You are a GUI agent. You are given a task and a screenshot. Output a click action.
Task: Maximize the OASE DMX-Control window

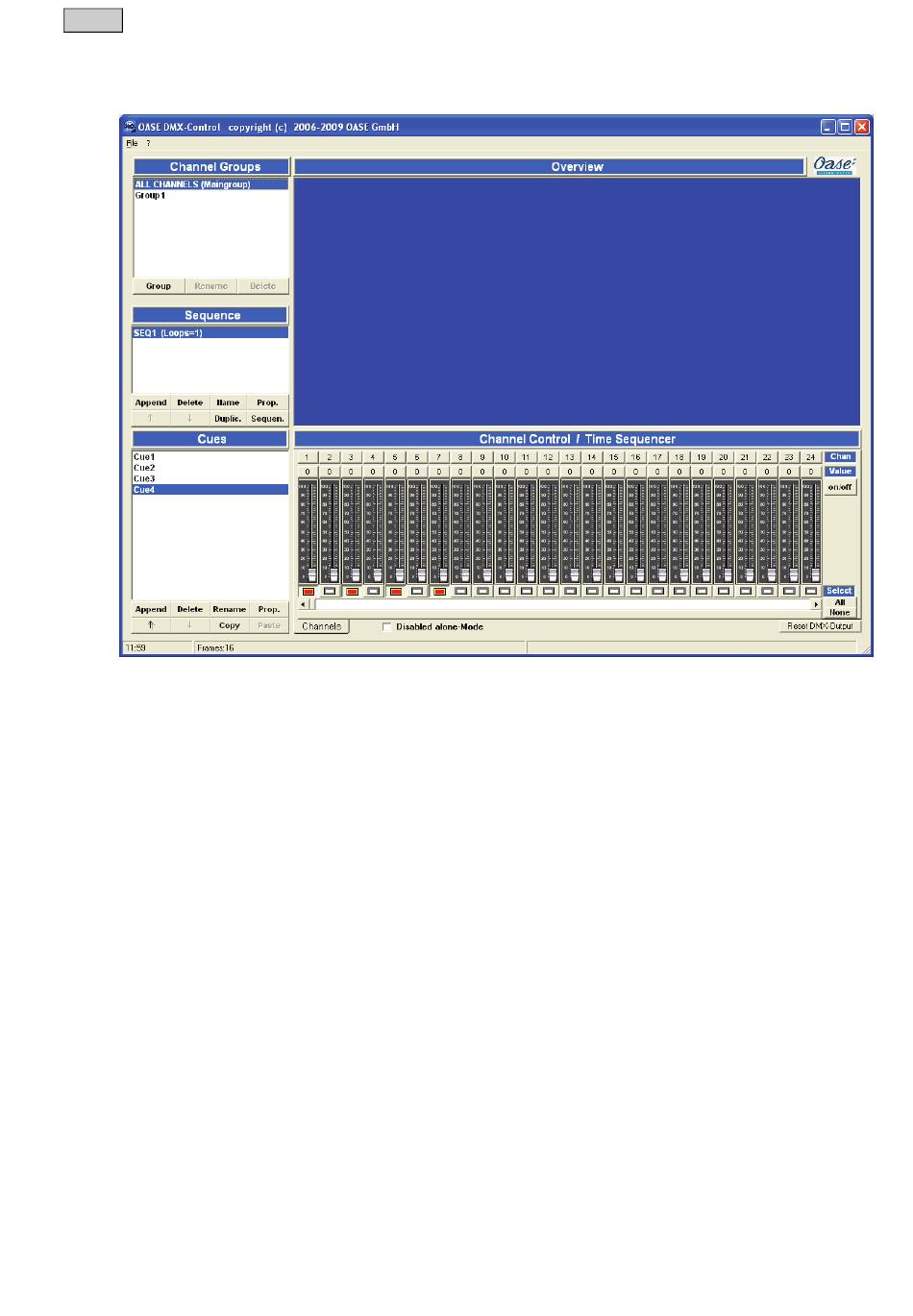coord(846,127)
